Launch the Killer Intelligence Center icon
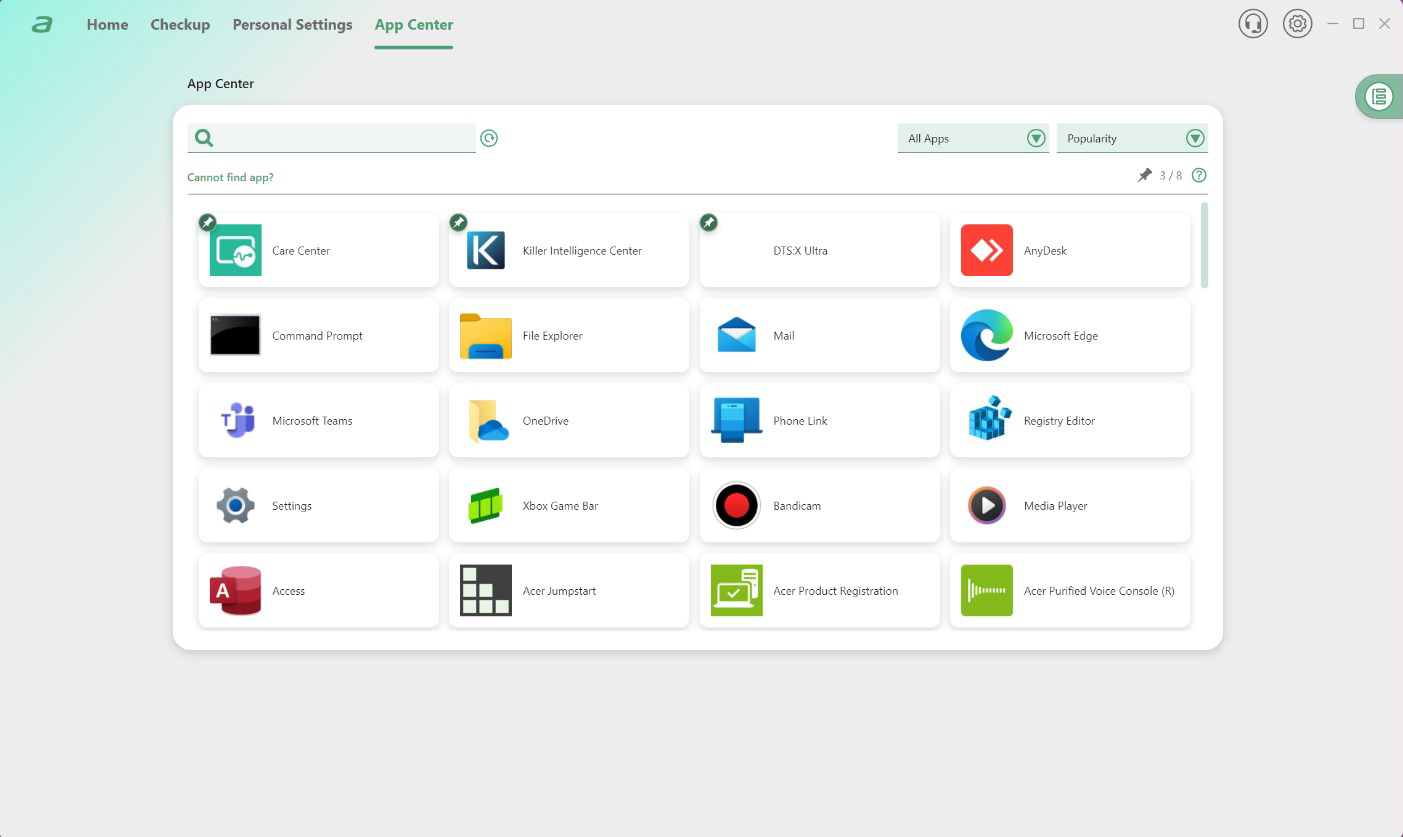This screenshot has height=837, width=1403. (x=486, y=250)
